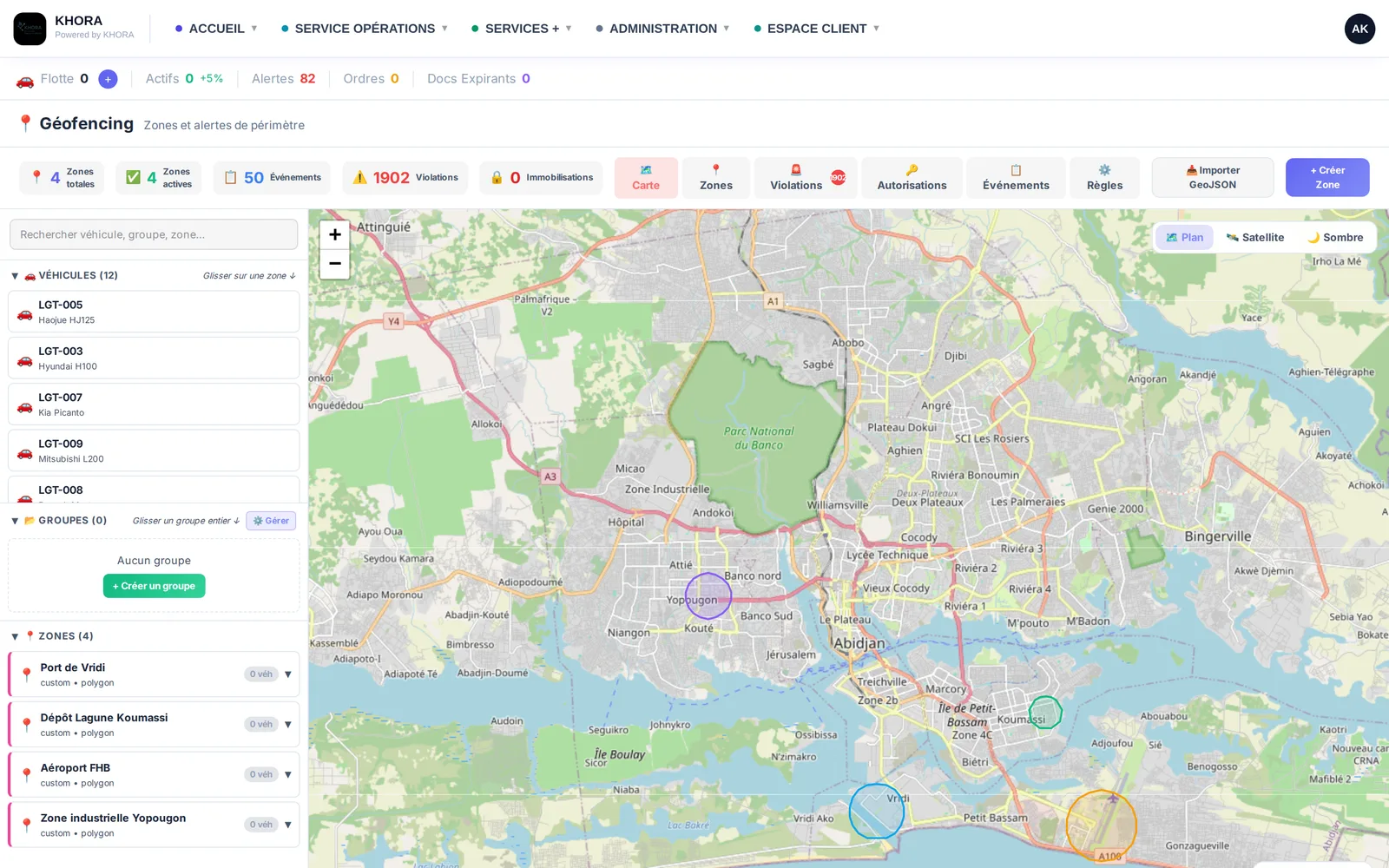1389x868 pixels.
Task: Click the green Koumassi zone circle on map
Action: point(1045,712)
